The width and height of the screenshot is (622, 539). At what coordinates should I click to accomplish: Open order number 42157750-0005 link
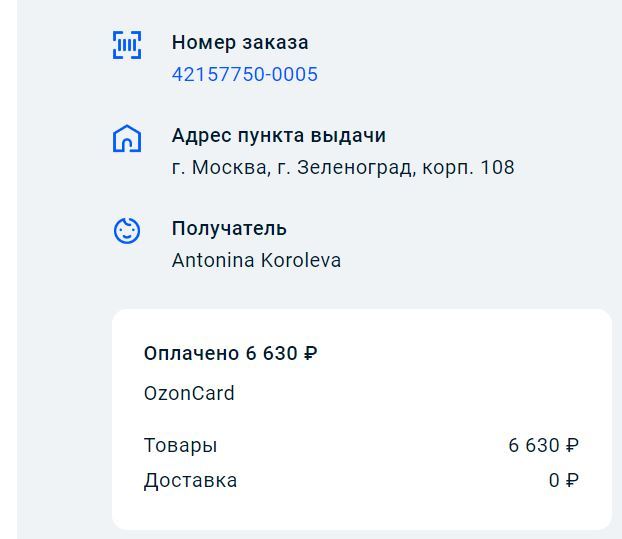[x=245, y=75]
